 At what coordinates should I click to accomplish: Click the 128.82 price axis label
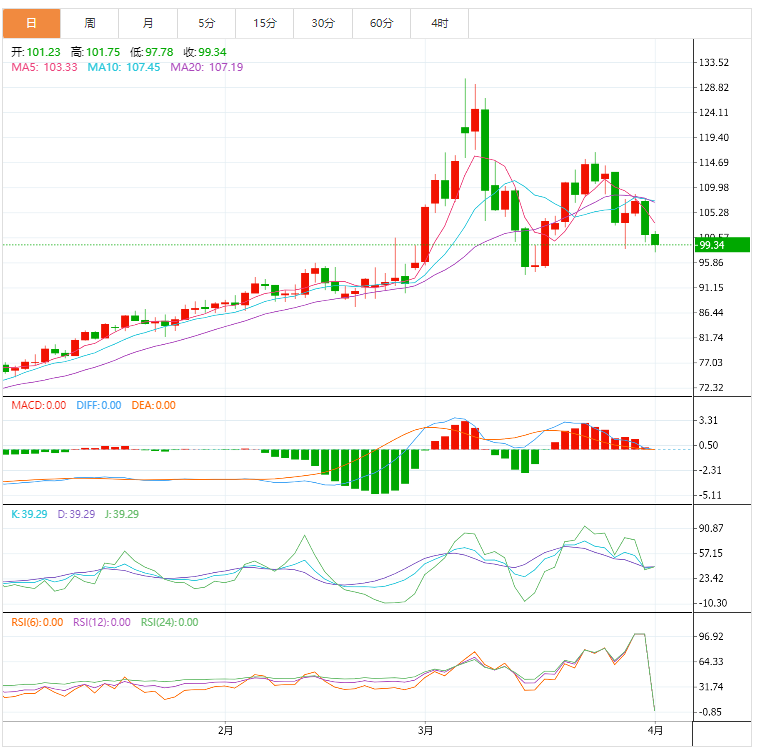tap(714, 88)
